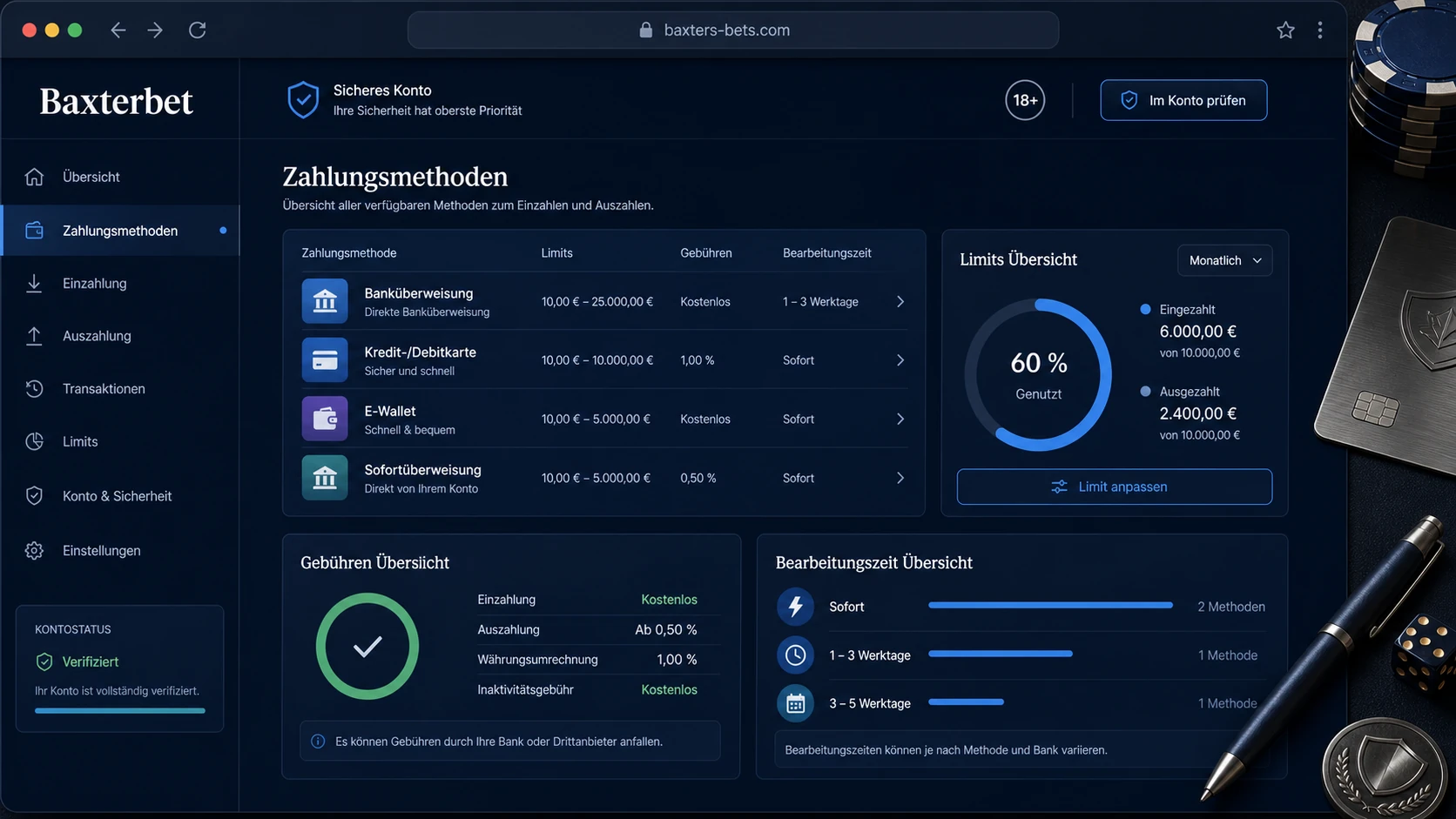Image resolution: width=1456 pixels, height=819 pixels.
Task: Click the Limit anpassen button
Action: (1114, 487)
